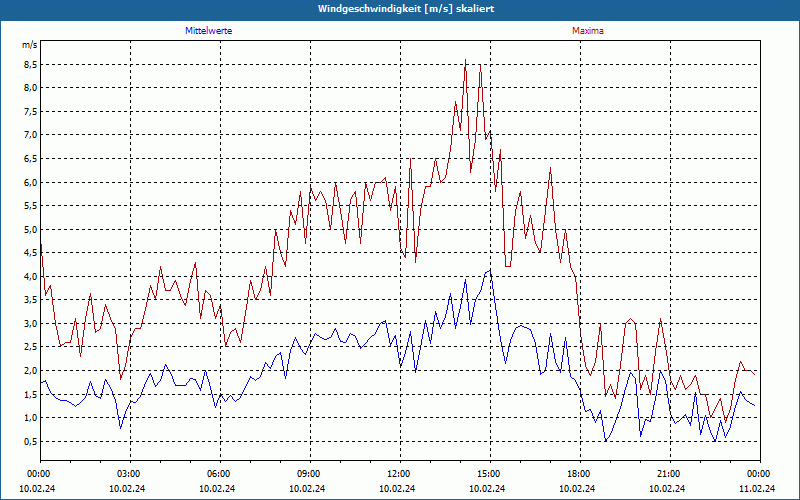Image resolution: width=800 pixels, height=500 pixels.
Task: Click the y-axis value '1,5'
Action: (31, 394)
